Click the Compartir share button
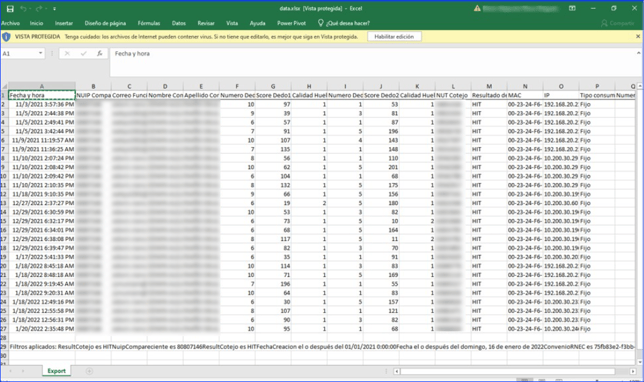 click(618, 23)
